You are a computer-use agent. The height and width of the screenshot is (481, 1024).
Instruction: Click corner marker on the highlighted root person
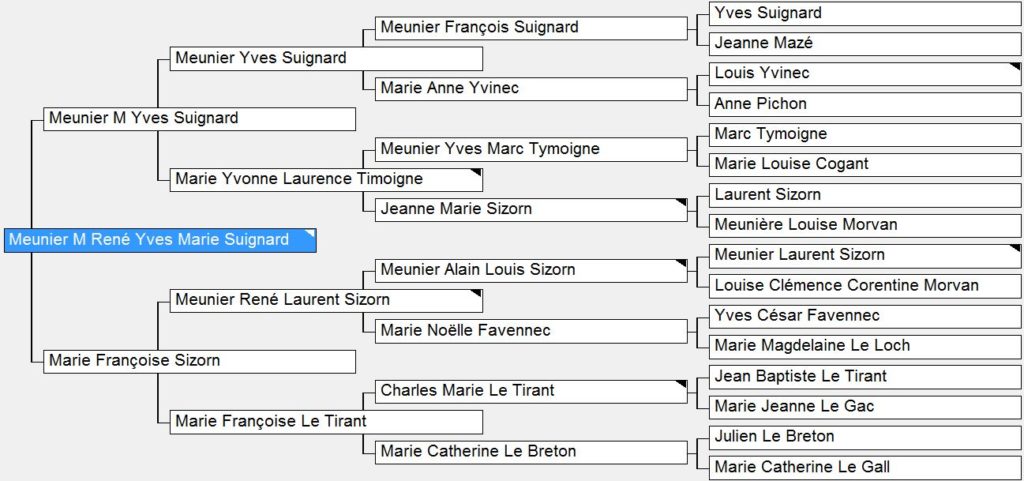[x=310, y=234]
